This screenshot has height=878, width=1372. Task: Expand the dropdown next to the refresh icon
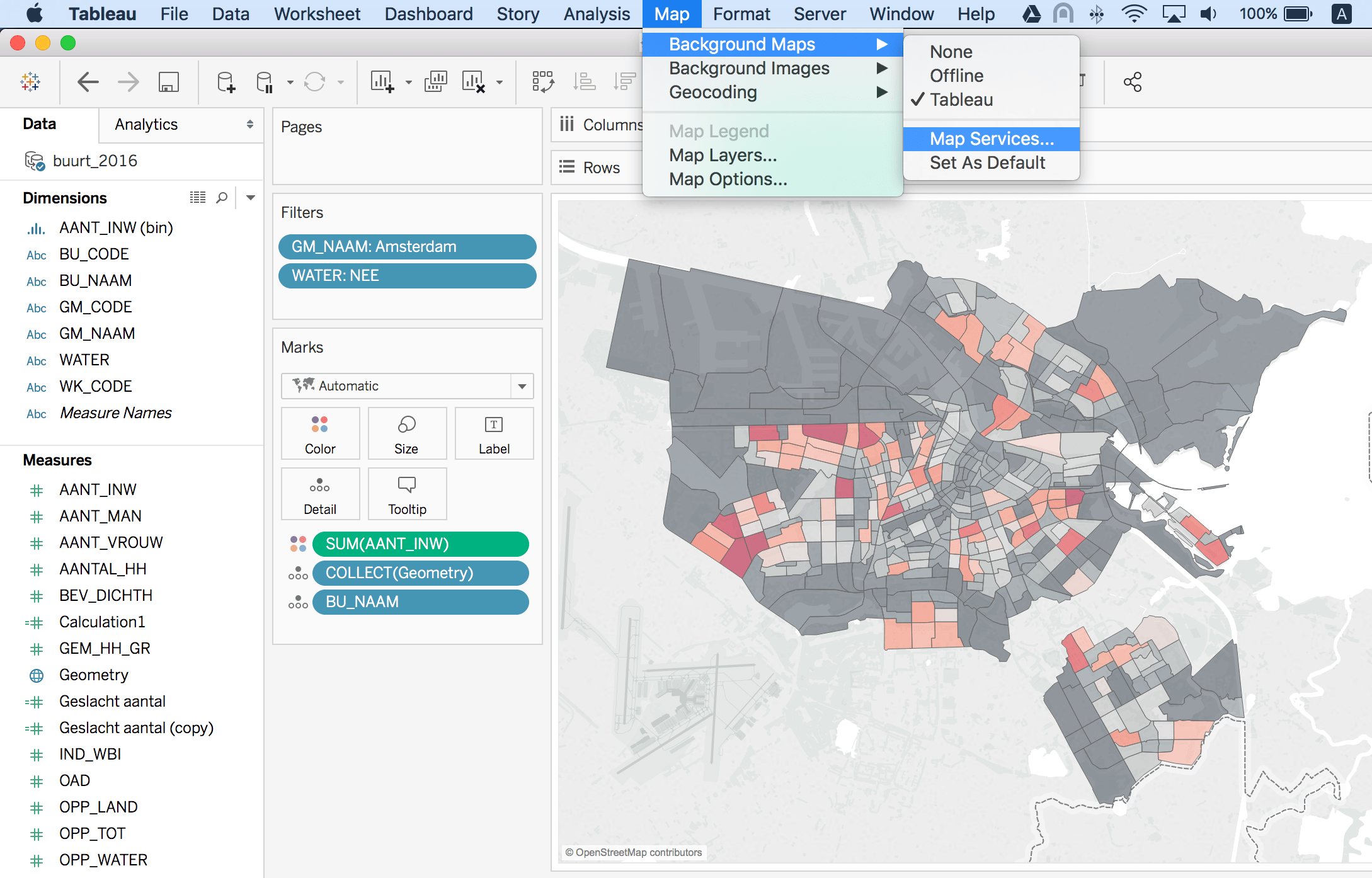click(340, 82)
